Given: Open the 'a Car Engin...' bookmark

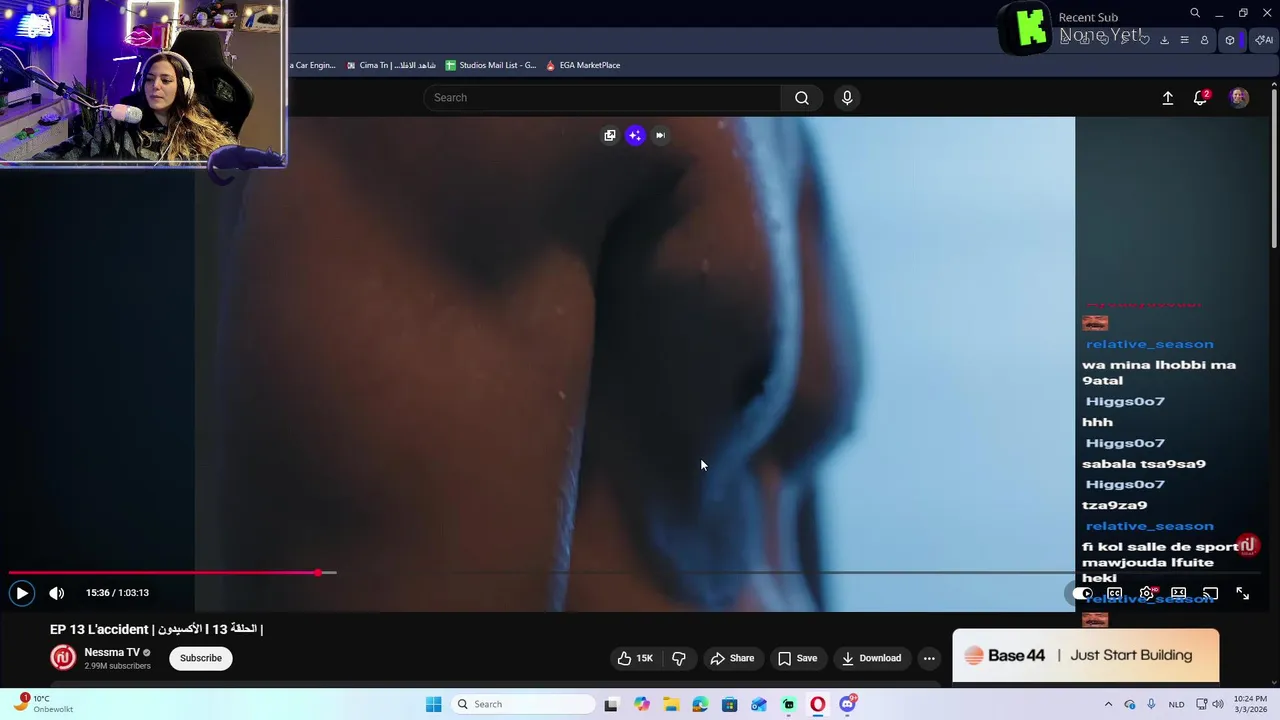Looking at the screenshot, I should [x=314, y=65].
